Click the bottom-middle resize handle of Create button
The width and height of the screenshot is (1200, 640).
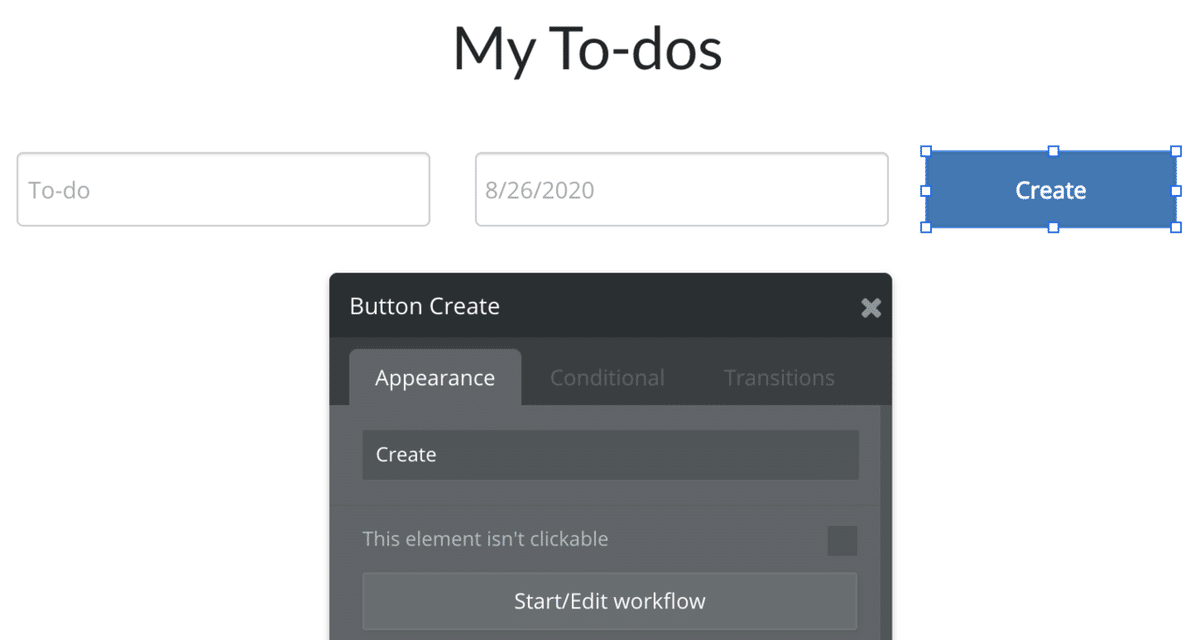1053,227
